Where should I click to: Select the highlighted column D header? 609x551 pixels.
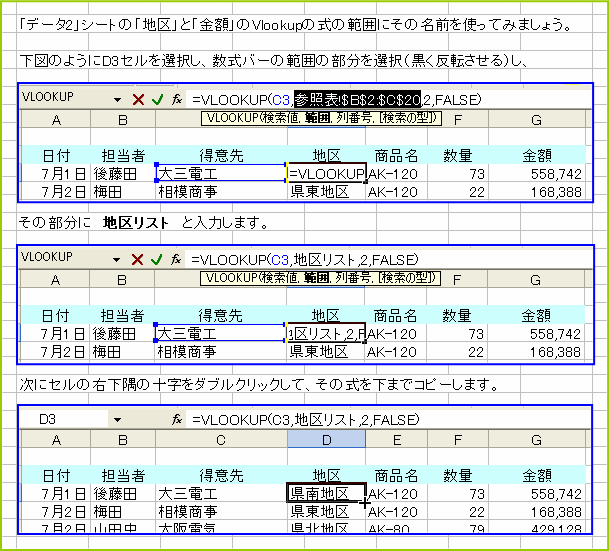[x=326, y=440]
